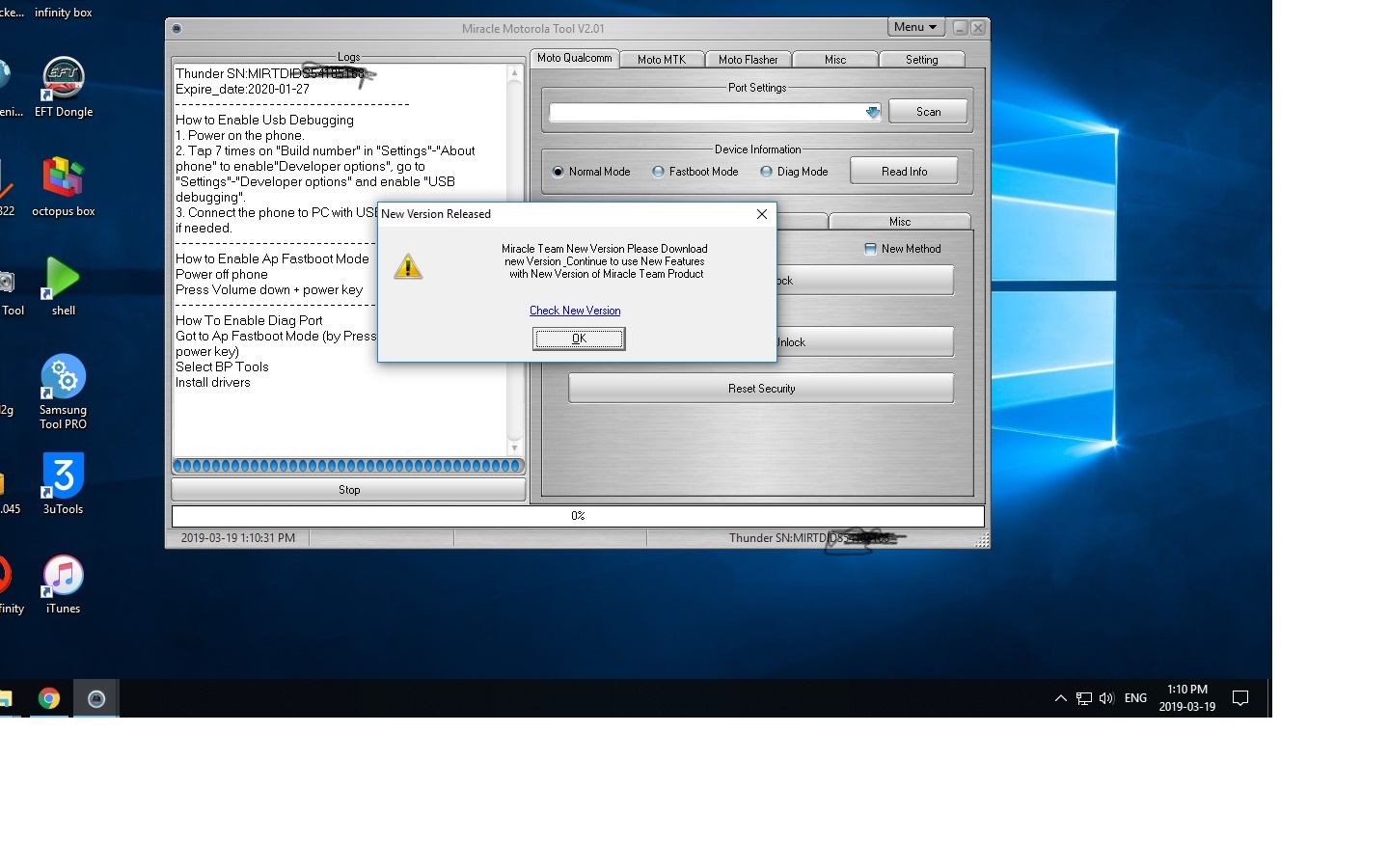Close the New Version Released dialog
The width and height of the screenshot is (1389, 868).
click(x=762, y=214)
